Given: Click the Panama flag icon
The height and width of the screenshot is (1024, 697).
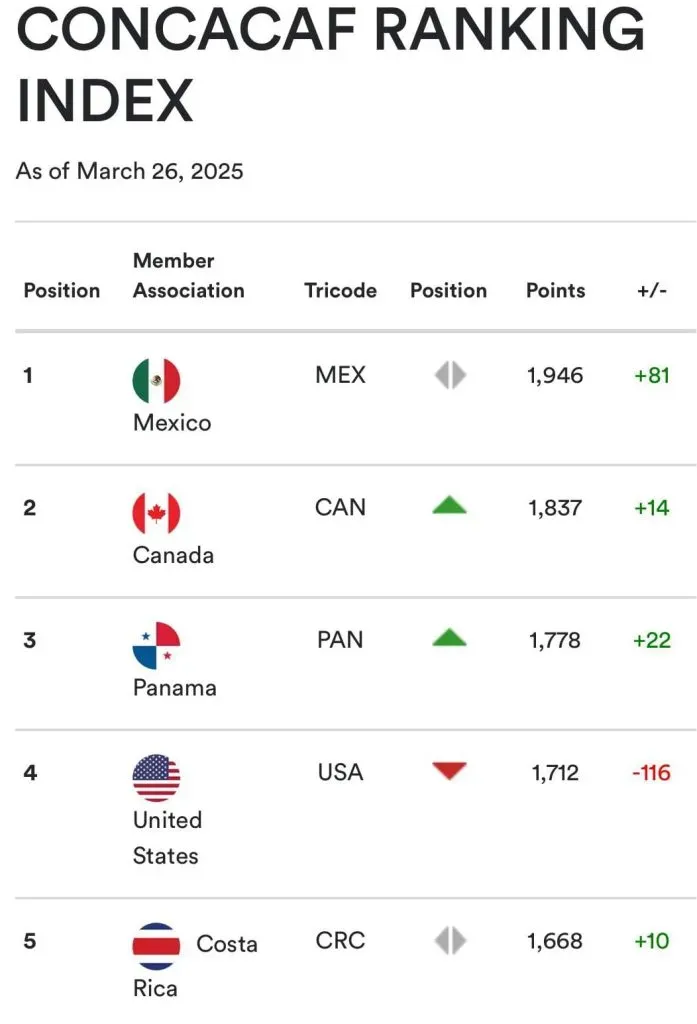Looking at the screenshot, I should coord(156,645).
